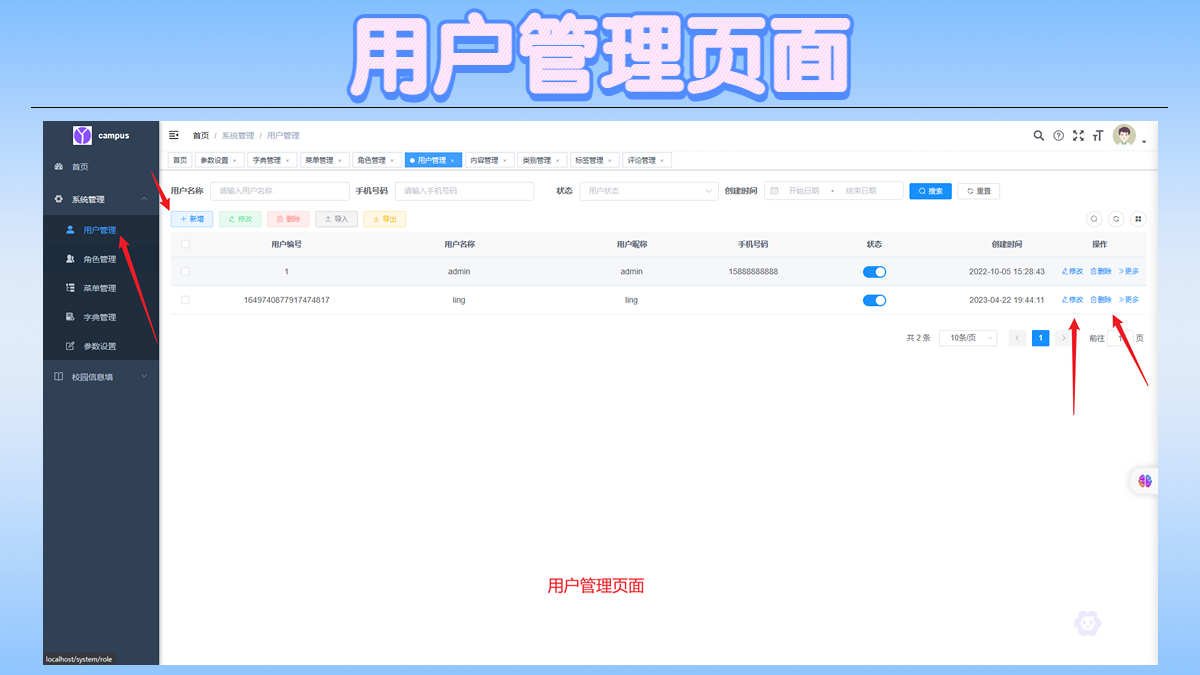Select 角色管理 in sidebar
This screenshot has height=675, width=1200.
100,259
